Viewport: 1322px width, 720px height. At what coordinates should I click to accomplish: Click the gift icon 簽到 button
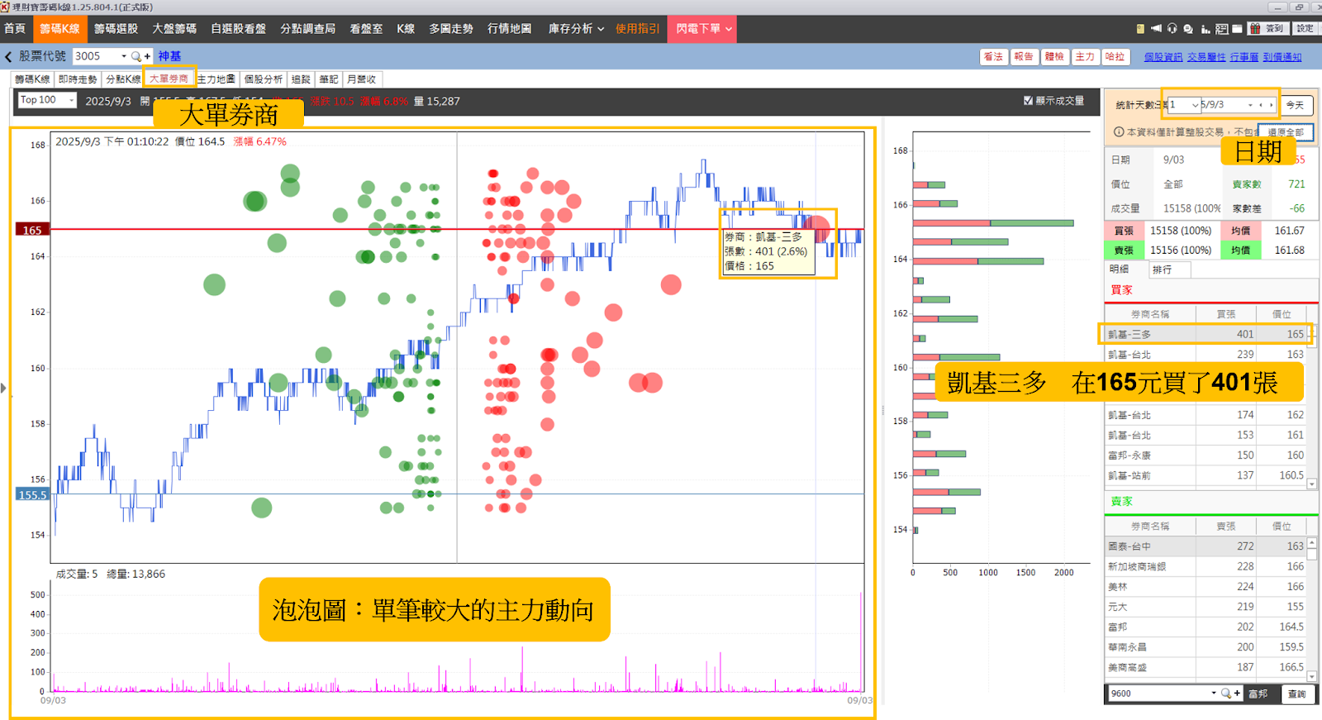point(1268,28)
